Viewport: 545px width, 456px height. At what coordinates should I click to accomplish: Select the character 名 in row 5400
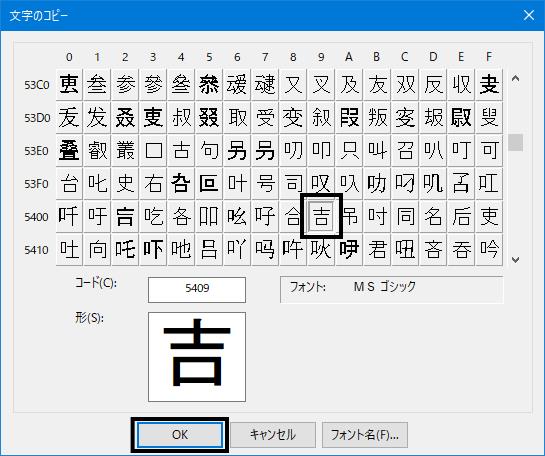coord(433,217)
